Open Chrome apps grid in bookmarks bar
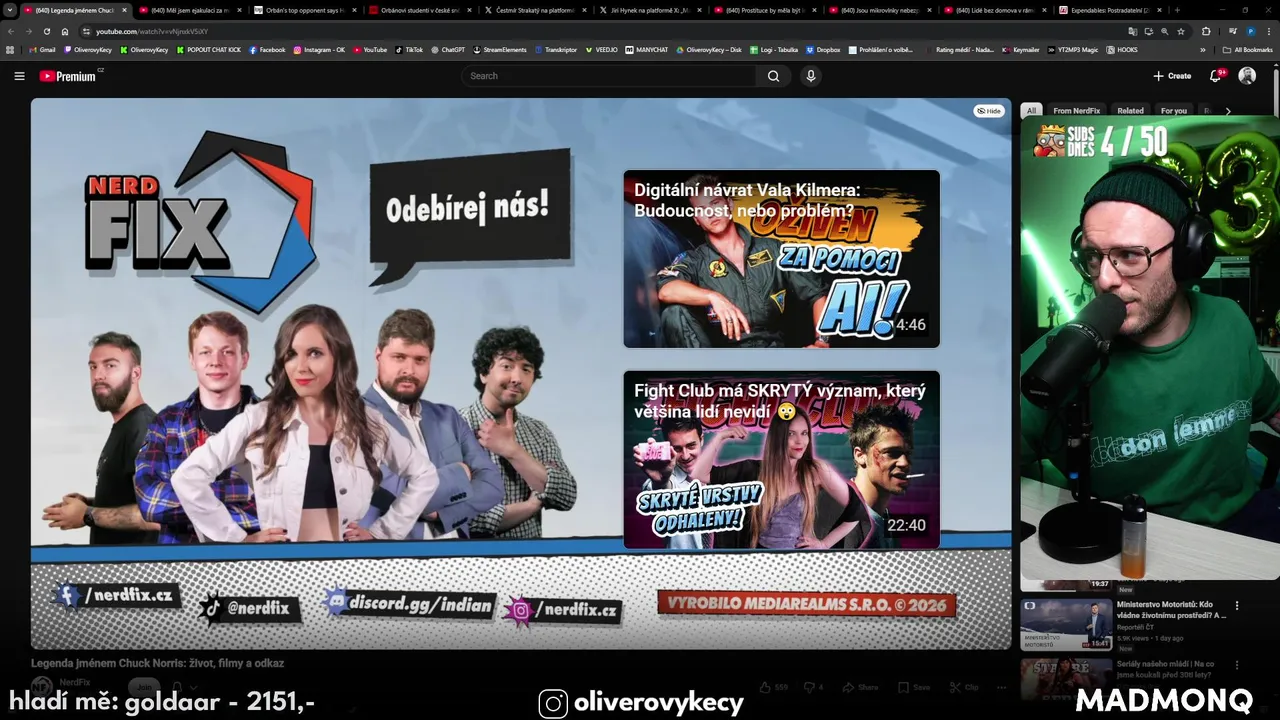Image resolution: width=1280 pixels, height=720 pixels. click(10, 49)
